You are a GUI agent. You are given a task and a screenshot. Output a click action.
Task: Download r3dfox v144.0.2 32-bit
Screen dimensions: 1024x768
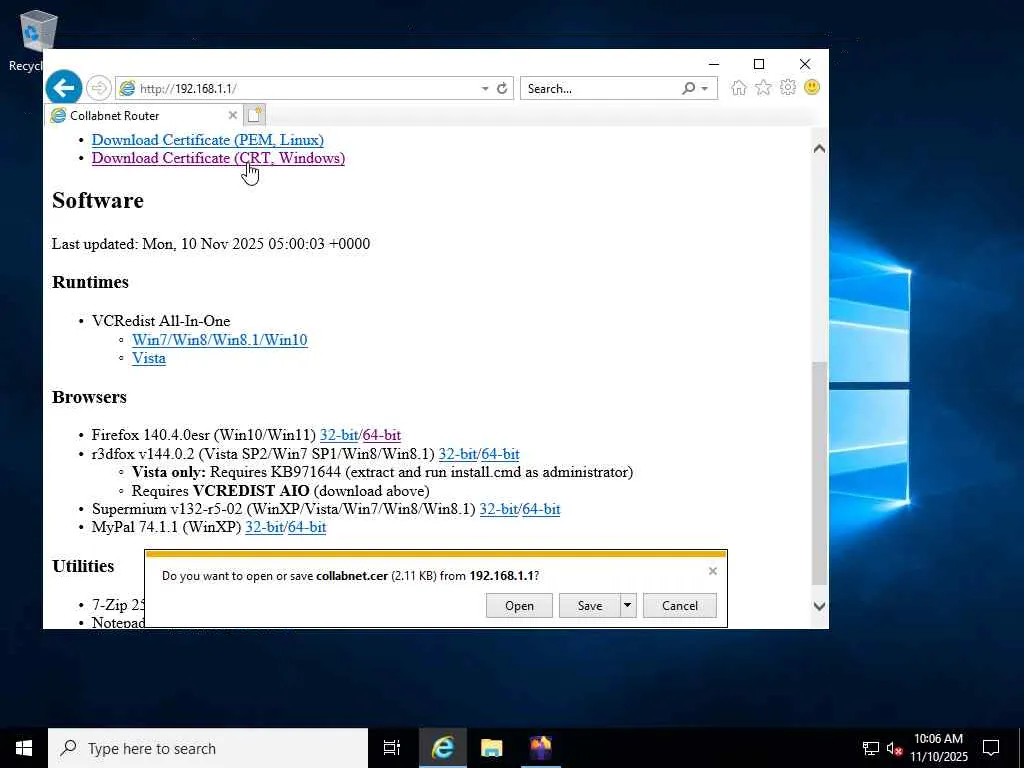point(458,454)
